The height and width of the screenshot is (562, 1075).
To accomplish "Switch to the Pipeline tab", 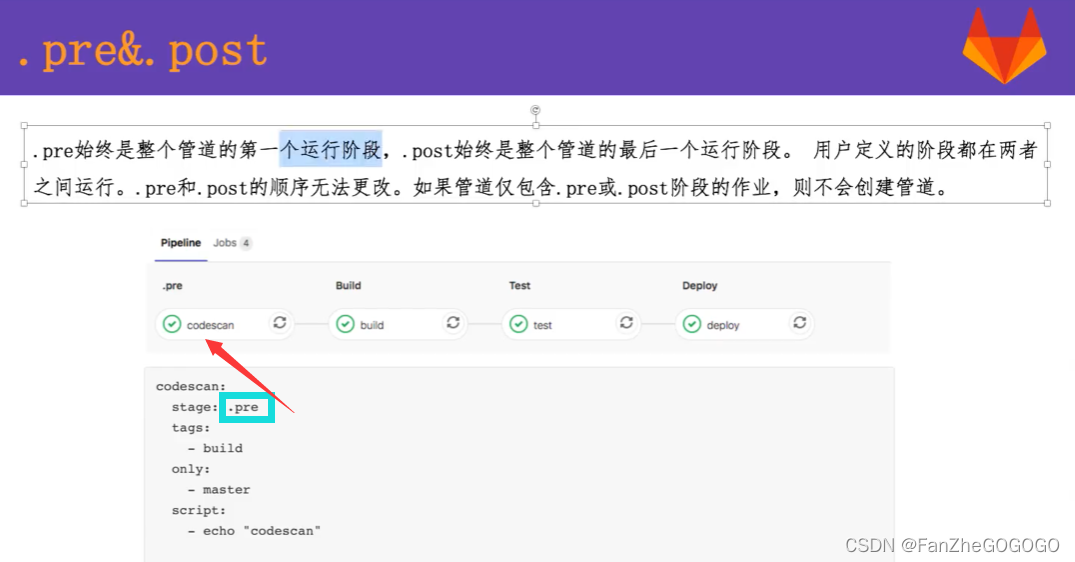I will pos(181,243).
